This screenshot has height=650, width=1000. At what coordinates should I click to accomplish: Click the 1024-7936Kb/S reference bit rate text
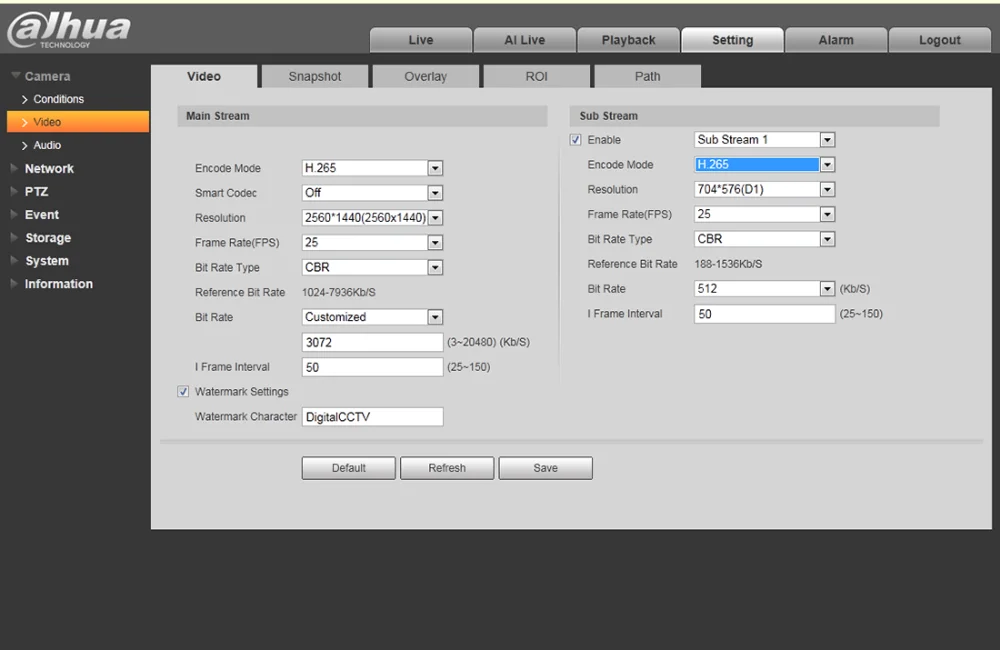click(x=339, y=293)
